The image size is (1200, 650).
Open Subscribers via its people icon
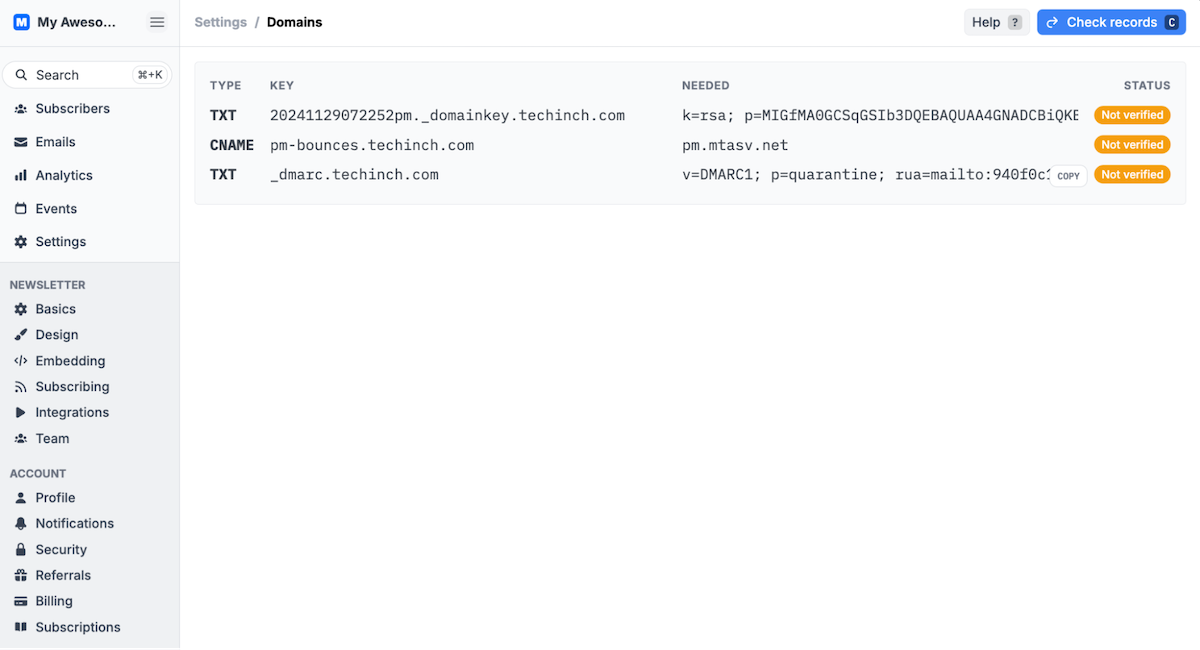(21, 109)
